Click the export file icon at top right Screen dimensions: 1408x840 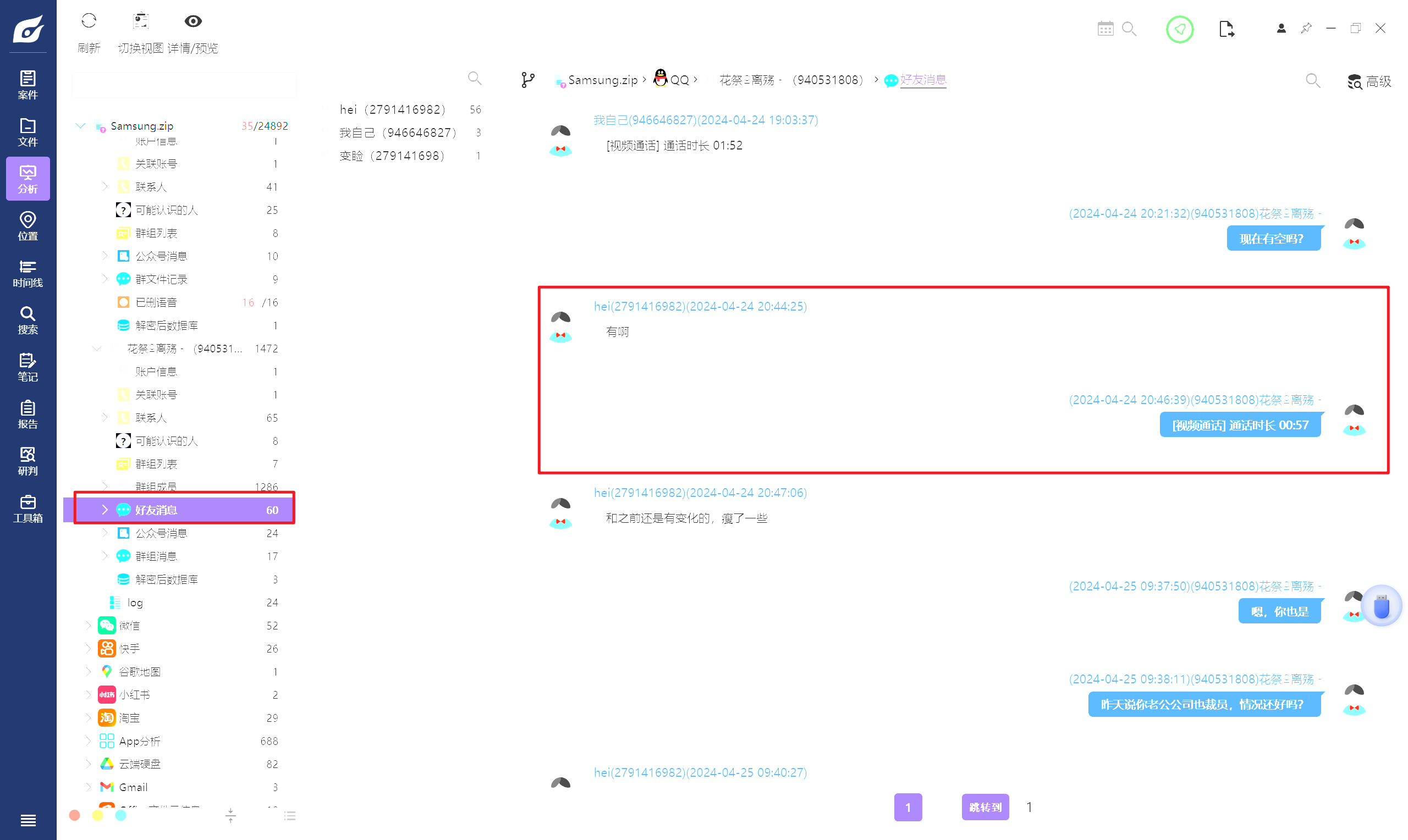[1226, 29]
